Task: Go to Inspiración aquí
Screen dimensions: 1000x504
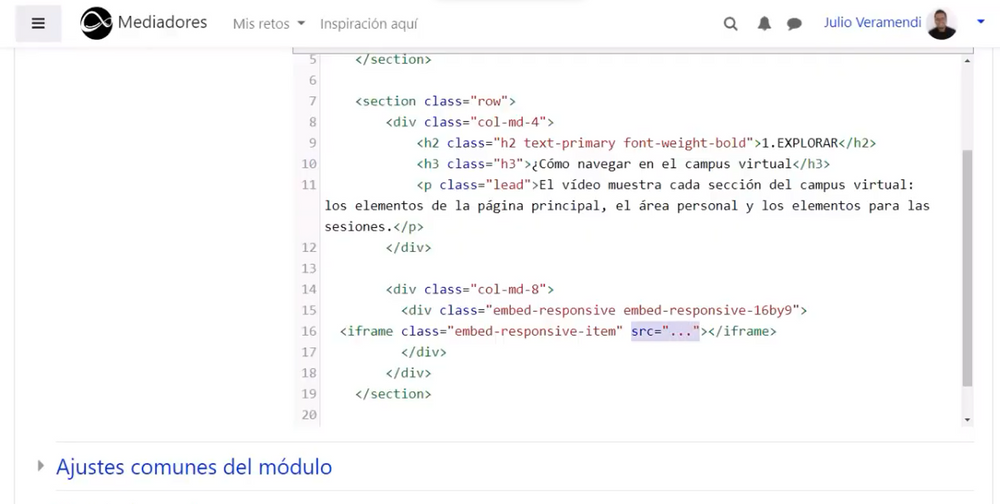Action: 368,23
